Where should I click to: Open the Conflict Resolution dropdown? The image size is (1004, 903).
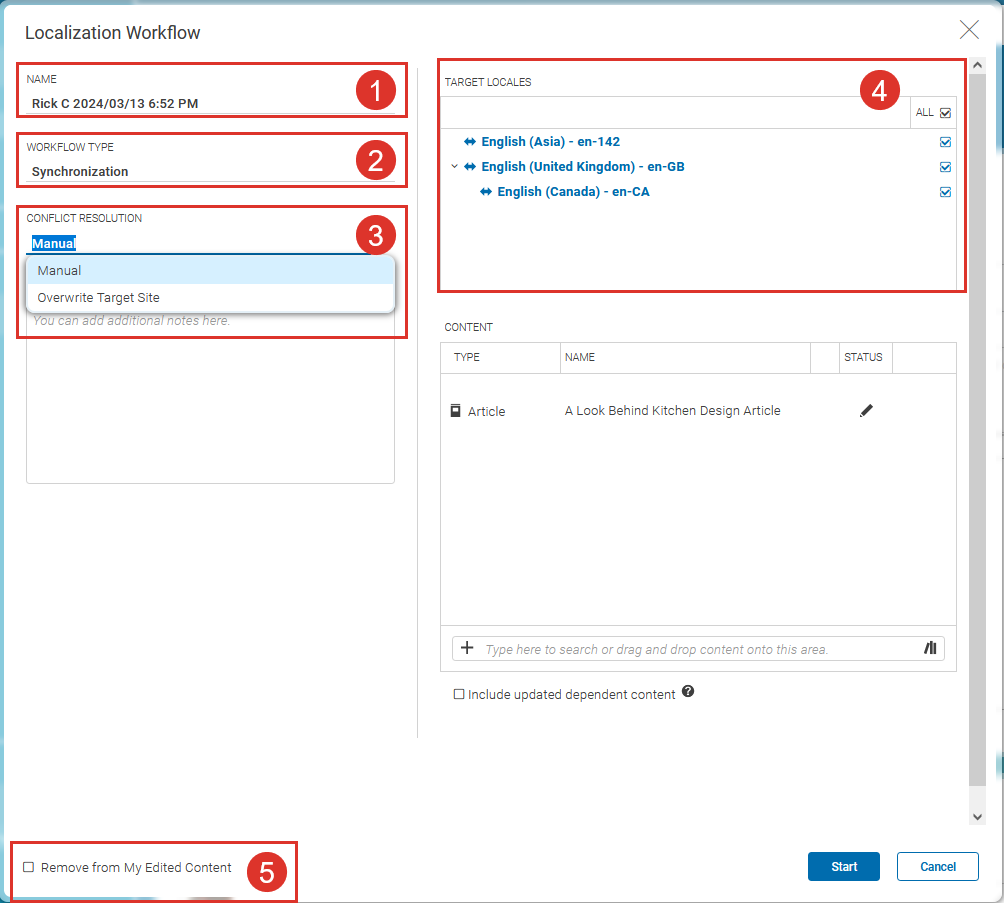[x=54, y=242]
